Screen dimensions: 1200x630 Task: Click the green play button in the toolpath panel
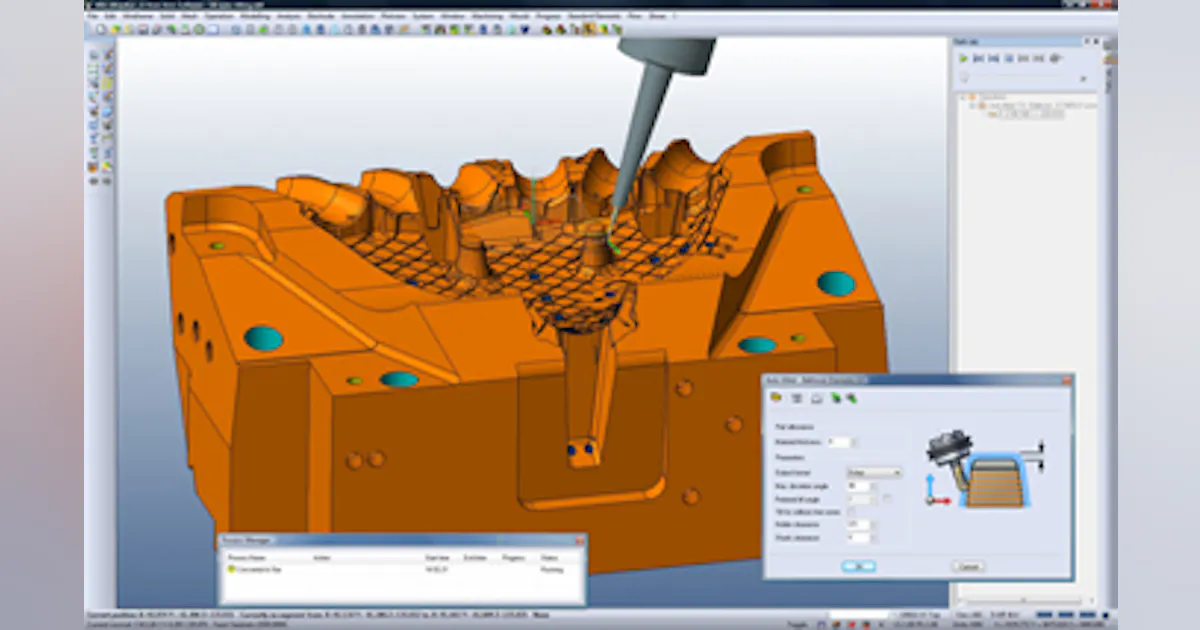pyautogui.click(x=963, y=59)
